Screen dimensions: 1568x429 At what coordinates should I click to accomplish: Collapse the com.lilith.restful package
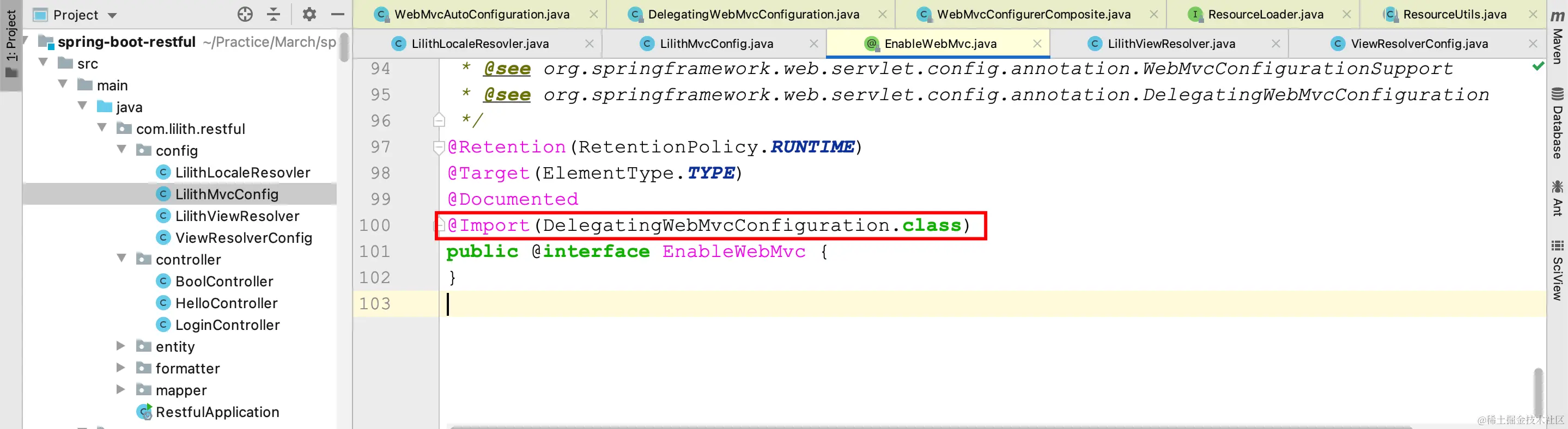click(x=102, y=128)
